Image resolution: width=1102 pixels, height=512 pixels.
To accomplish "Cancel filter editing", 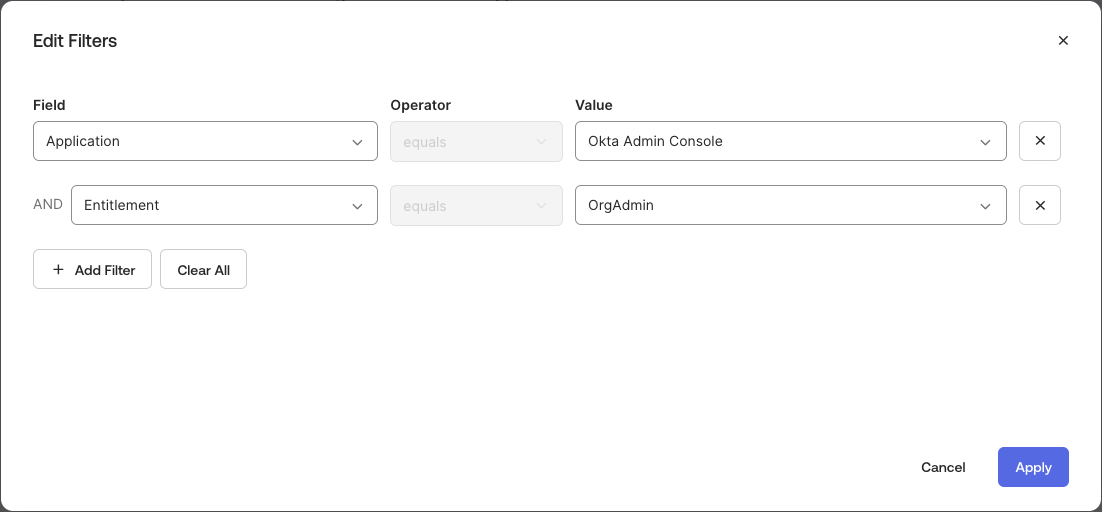I will [943, 467].
